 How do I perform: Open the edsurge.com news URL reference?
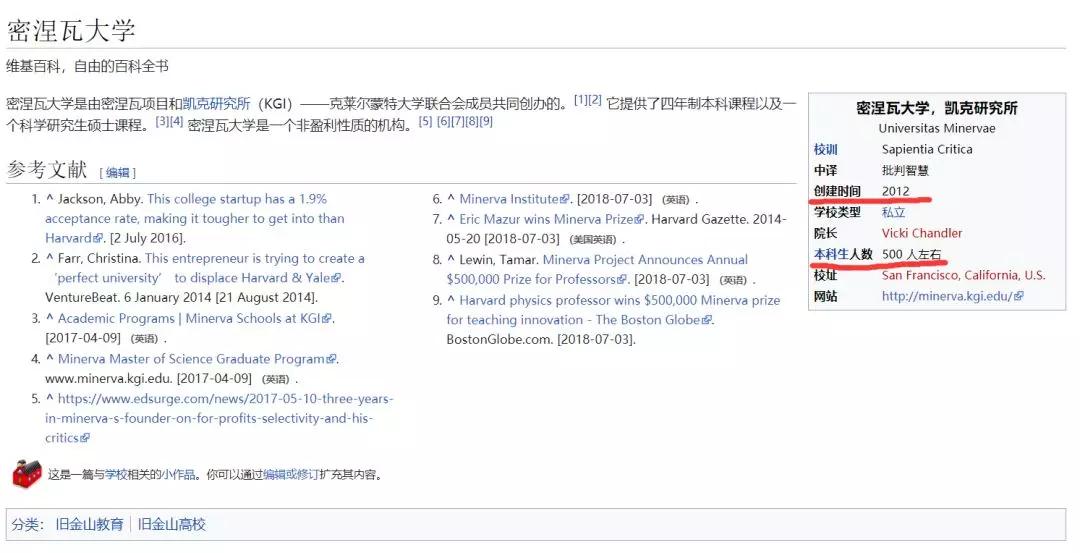tap(219, 418)
